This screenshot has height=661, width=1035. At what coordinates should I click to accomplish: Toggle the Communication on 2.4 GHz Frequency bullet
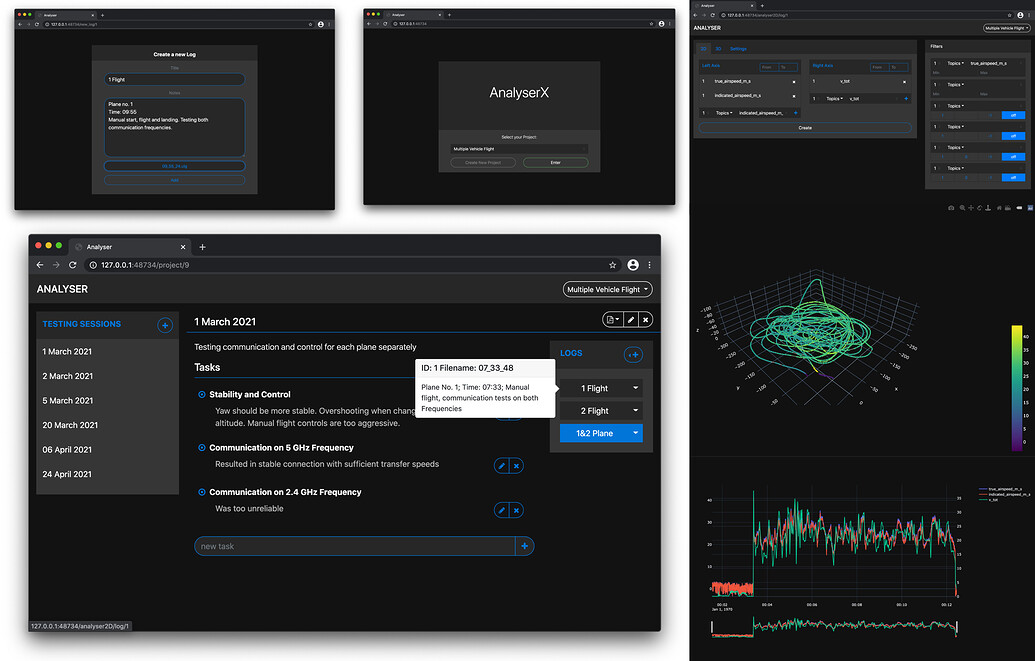[x=202, y=492]
